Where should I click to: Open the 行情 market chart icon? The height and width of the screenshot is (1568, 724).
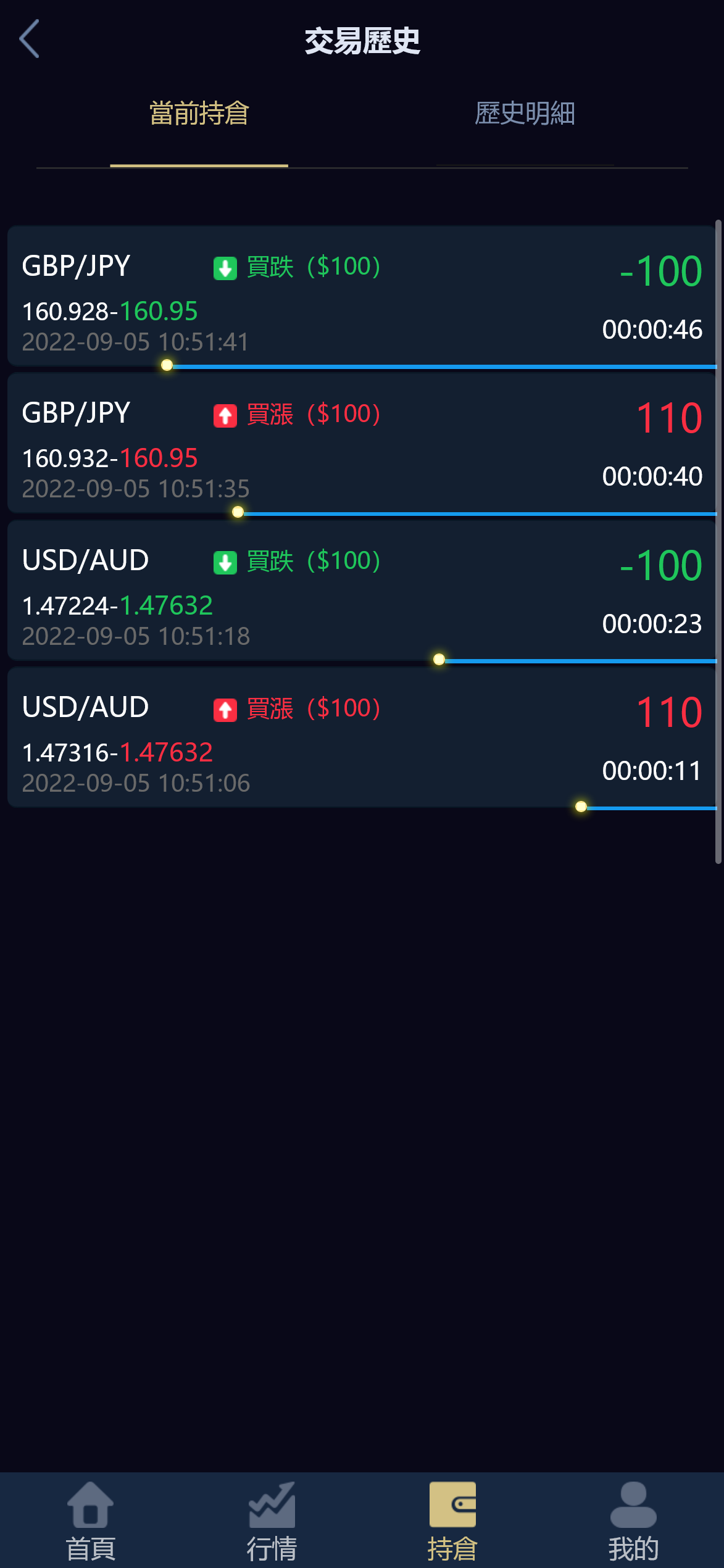(x=272, y=1504)
